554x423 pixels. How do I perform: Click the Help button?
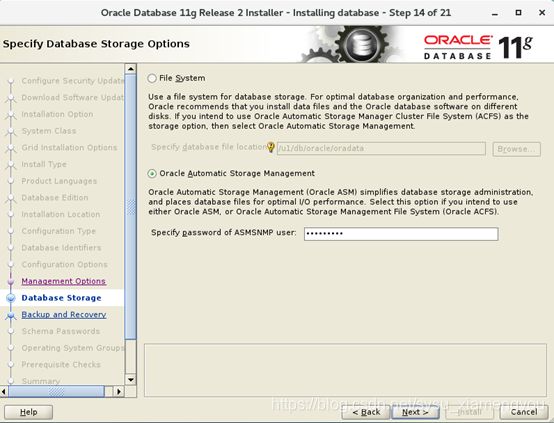(29, 412)
